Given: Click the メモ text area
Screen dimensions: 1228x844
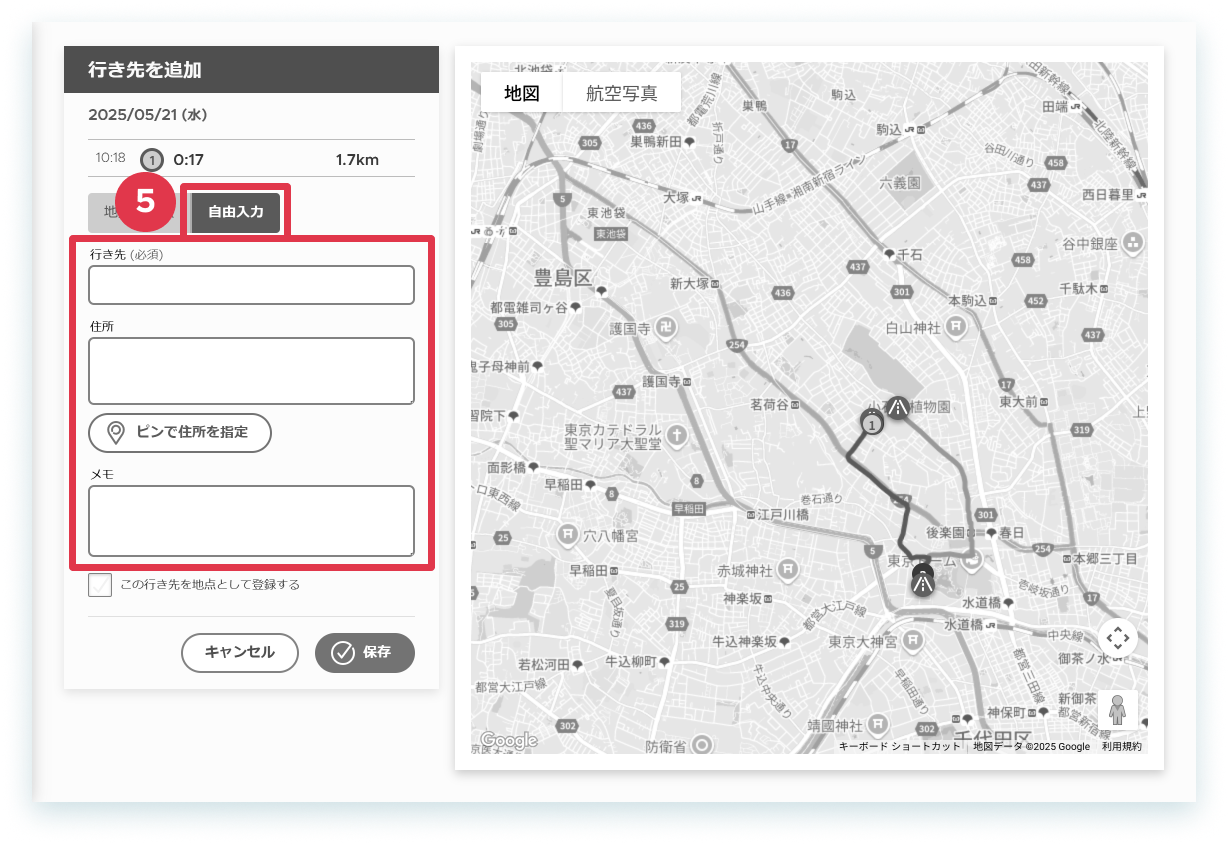Looking at the screenshot, I should 251,521.
